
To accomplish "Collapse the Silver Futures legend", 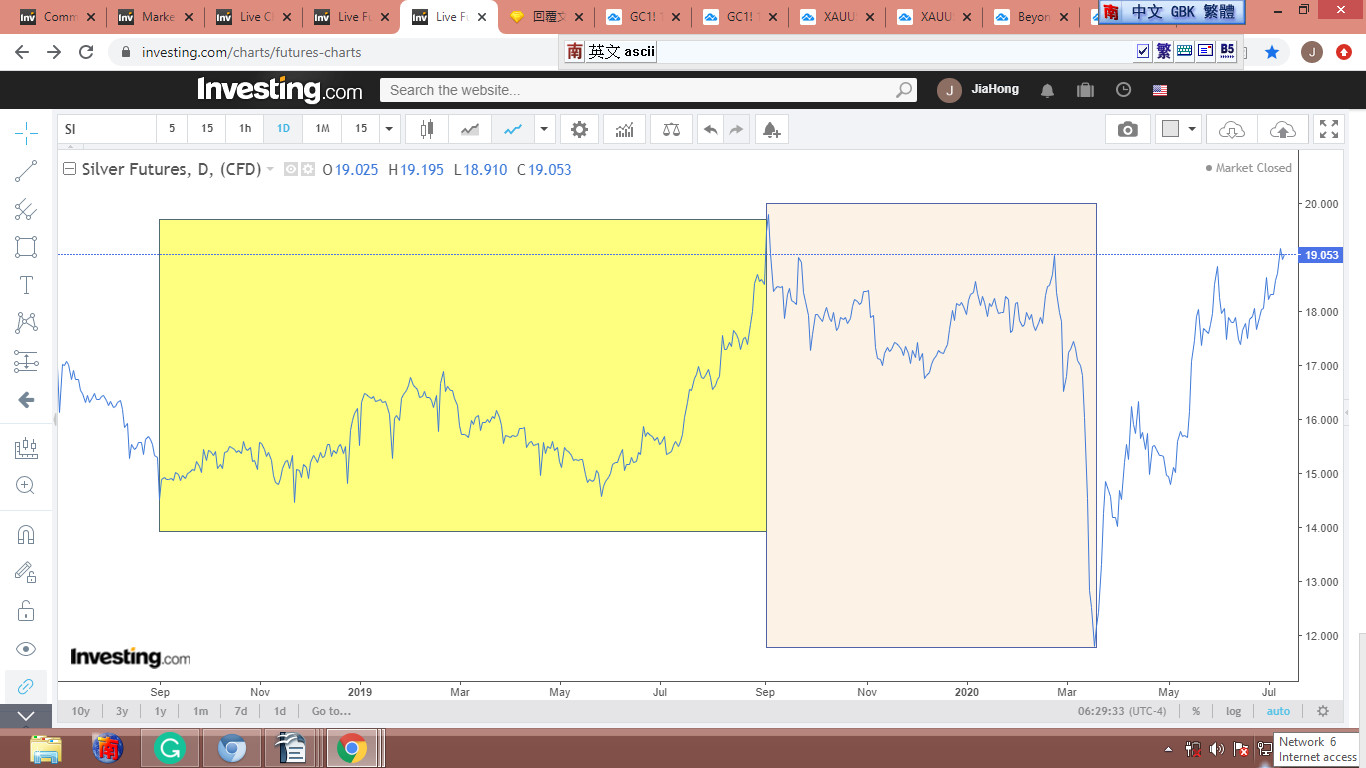I will (69, 169).
